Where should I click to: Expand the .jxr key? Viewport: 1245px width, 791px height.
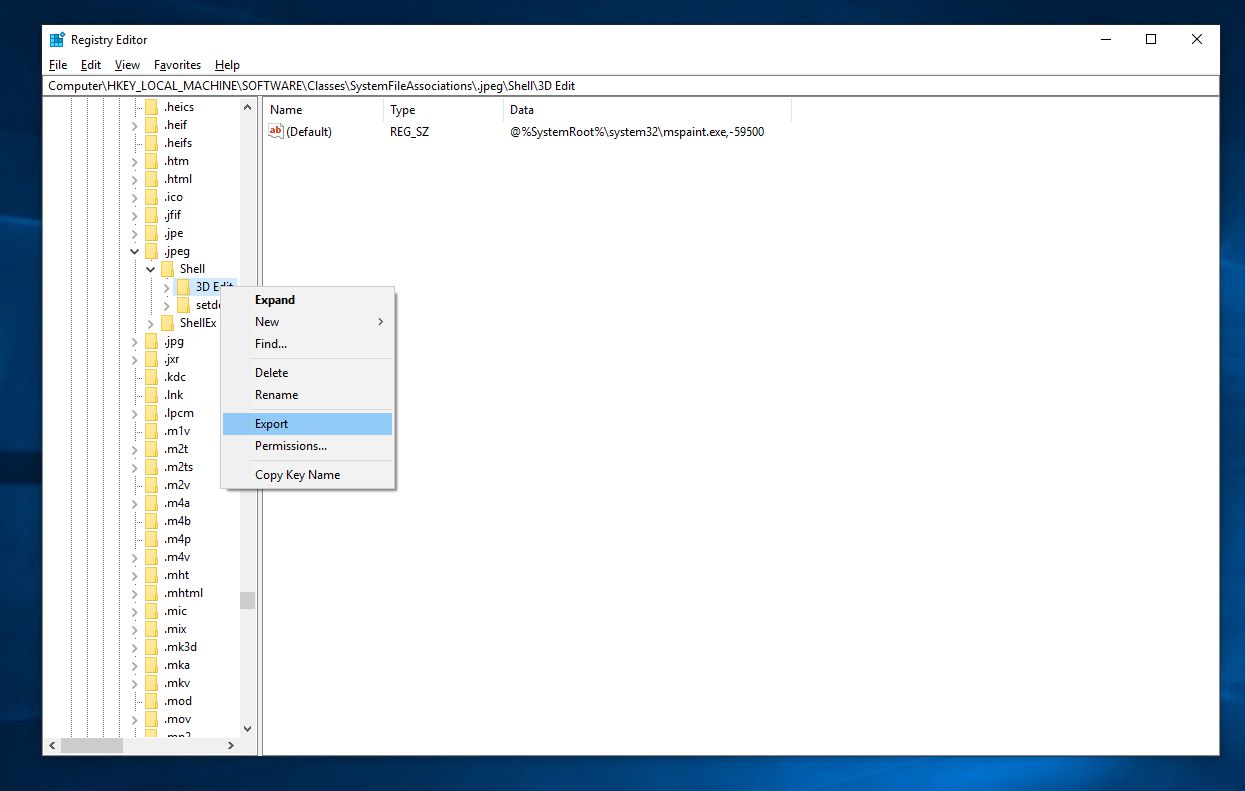135,359
